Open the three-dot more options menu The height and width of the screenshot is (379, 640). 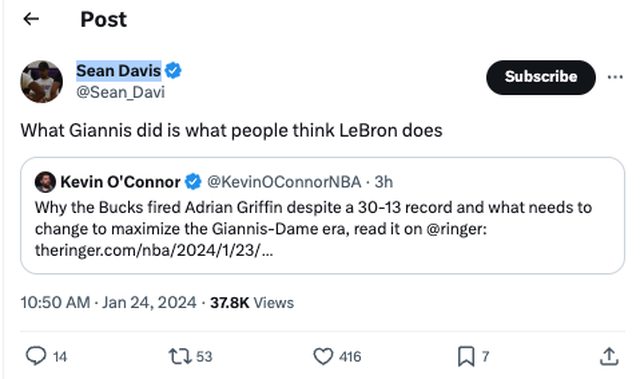pyautogui.click(x=615, y=77)
